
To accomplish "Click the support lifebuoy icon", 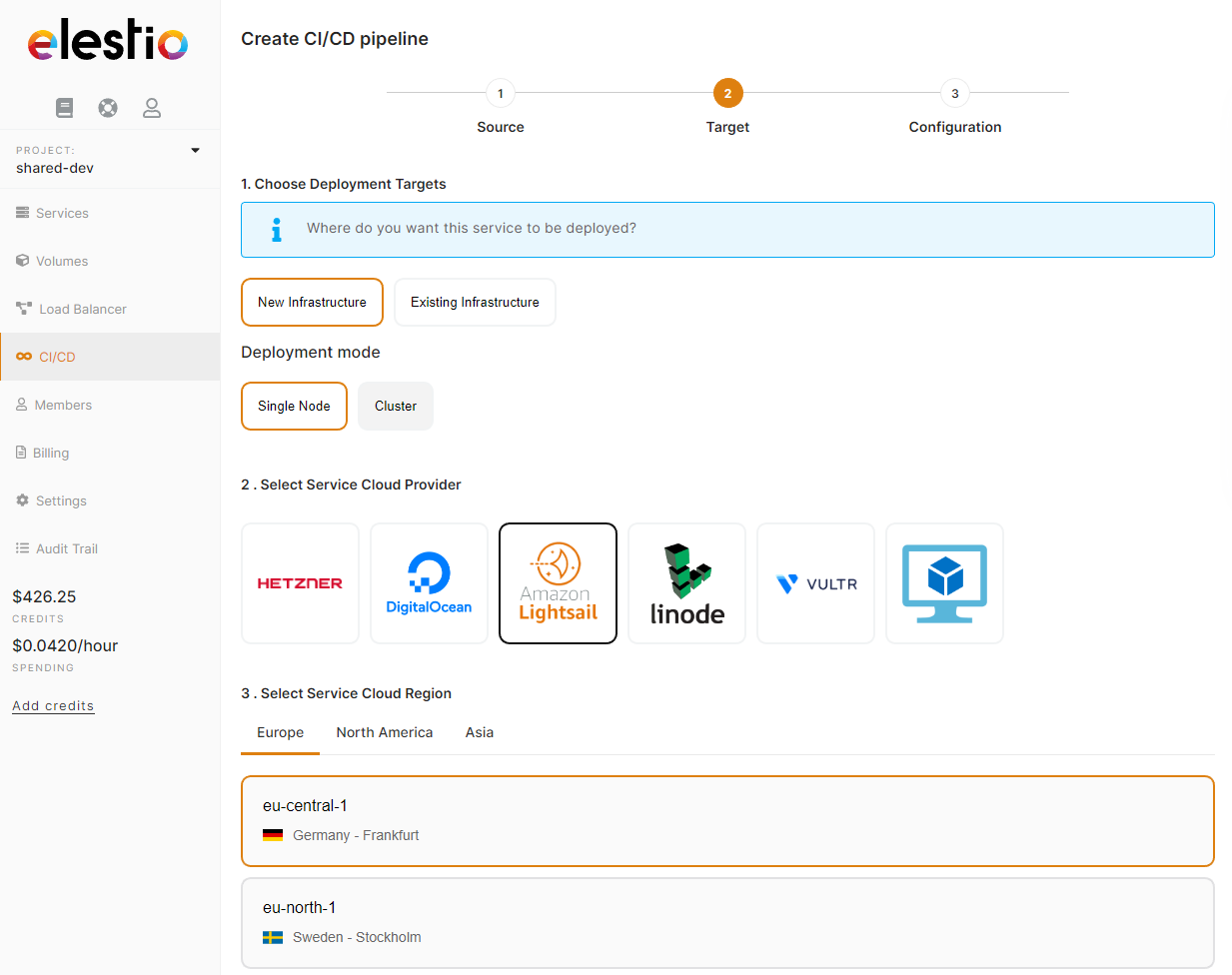I will coord(108,108).
